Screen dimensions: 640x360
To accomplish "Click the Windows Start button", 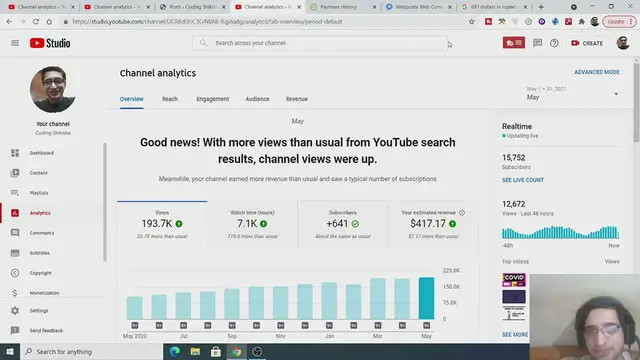I will tap(10, 351).
